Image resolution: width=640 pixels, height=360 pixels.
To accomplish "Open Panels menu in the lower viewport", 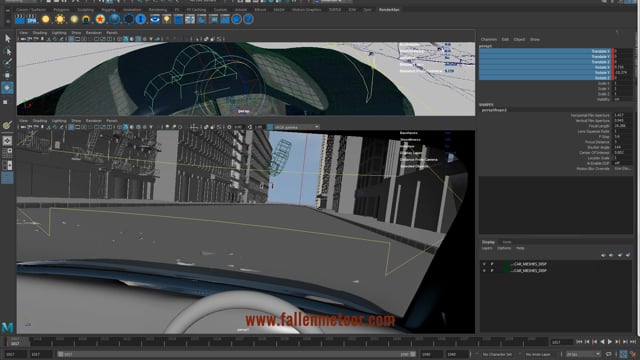I will pyautogui.click(x=112, y=121).
